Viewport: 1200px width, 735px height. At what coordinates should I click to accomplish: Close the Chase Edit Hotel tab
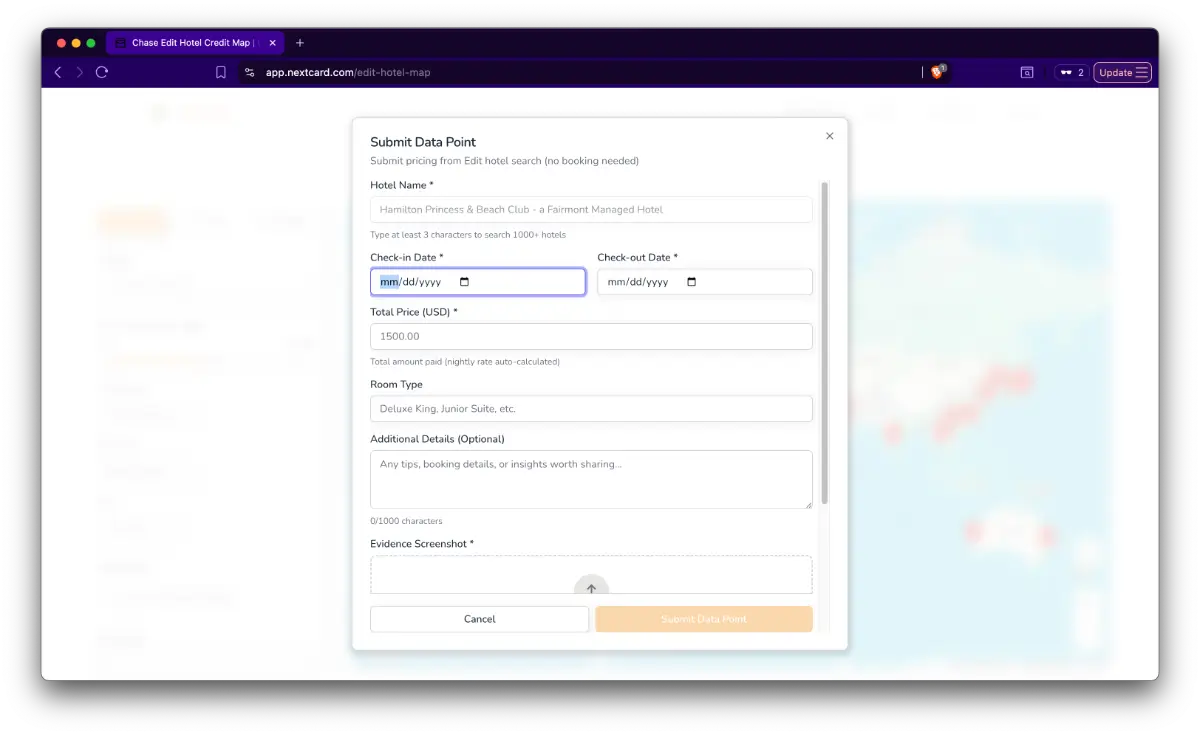coord(273,43)
